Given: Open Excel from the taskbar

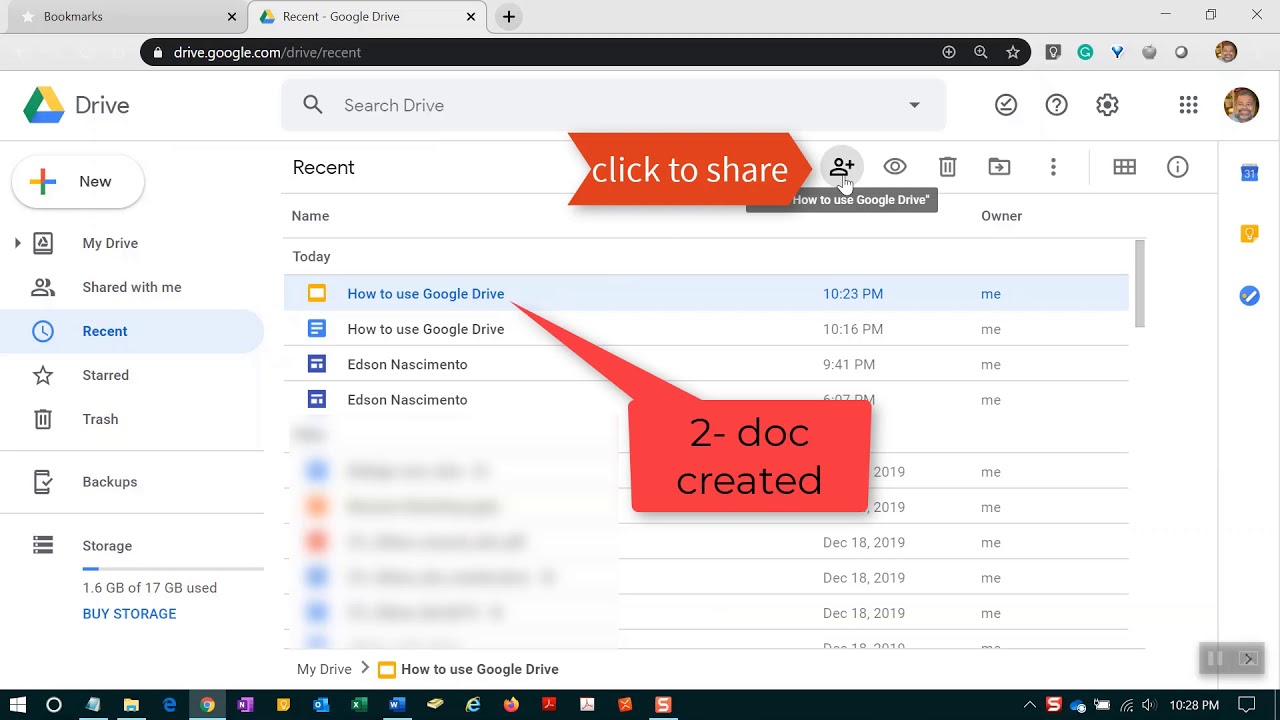Looking at the screenshot, I should pyautogui.click(x=359, y=705).
